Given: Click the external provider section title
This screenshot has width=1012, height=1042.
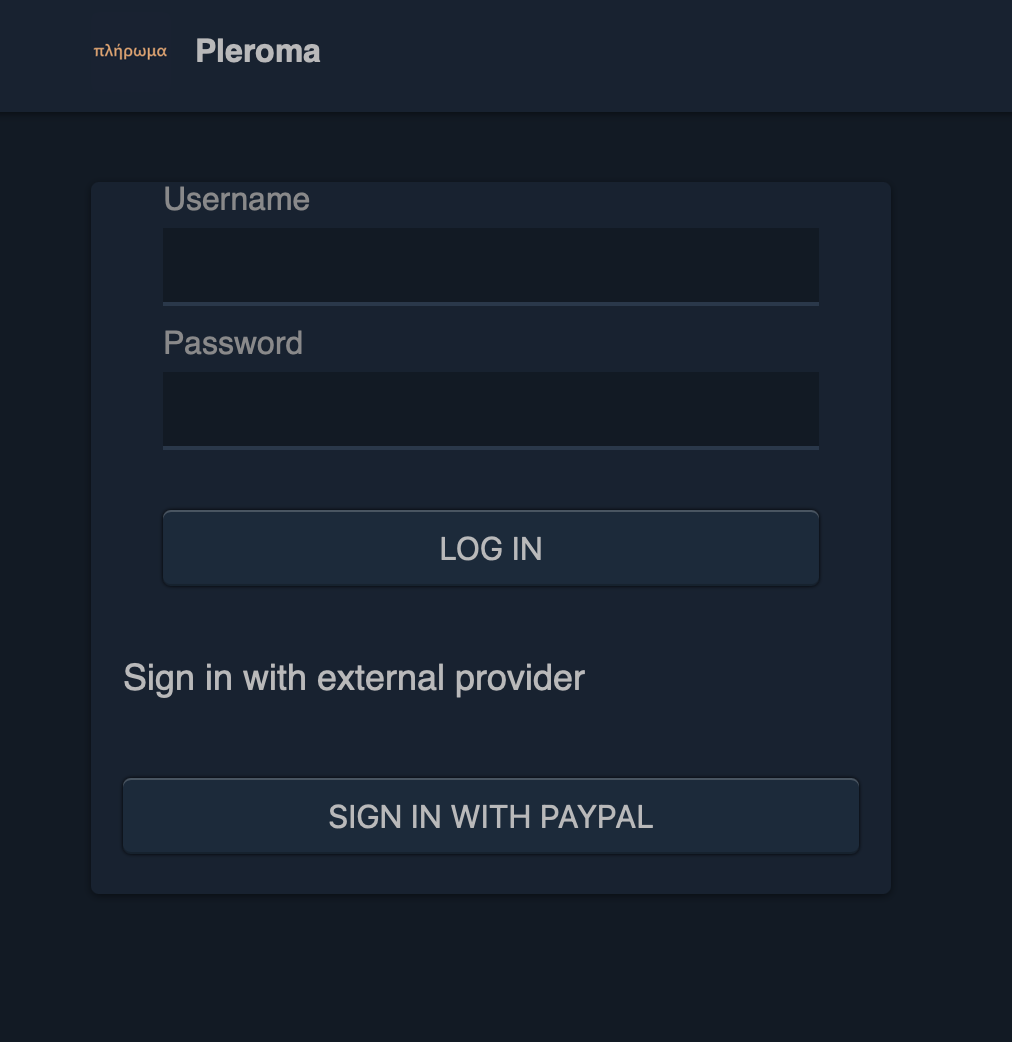Looking at the screenshot, I should [x=354, y=678].
